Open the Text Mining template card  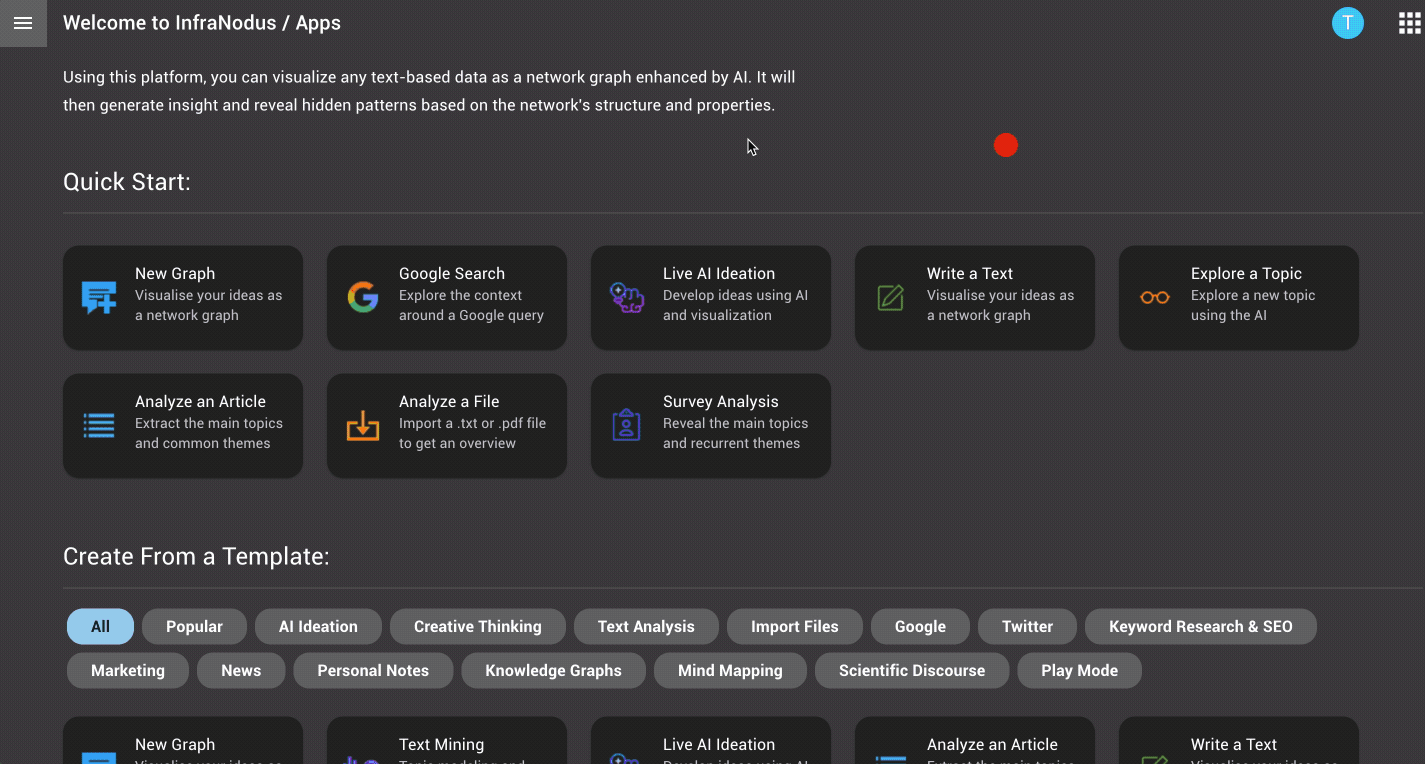pyautogui.click(x=447, y=741)
